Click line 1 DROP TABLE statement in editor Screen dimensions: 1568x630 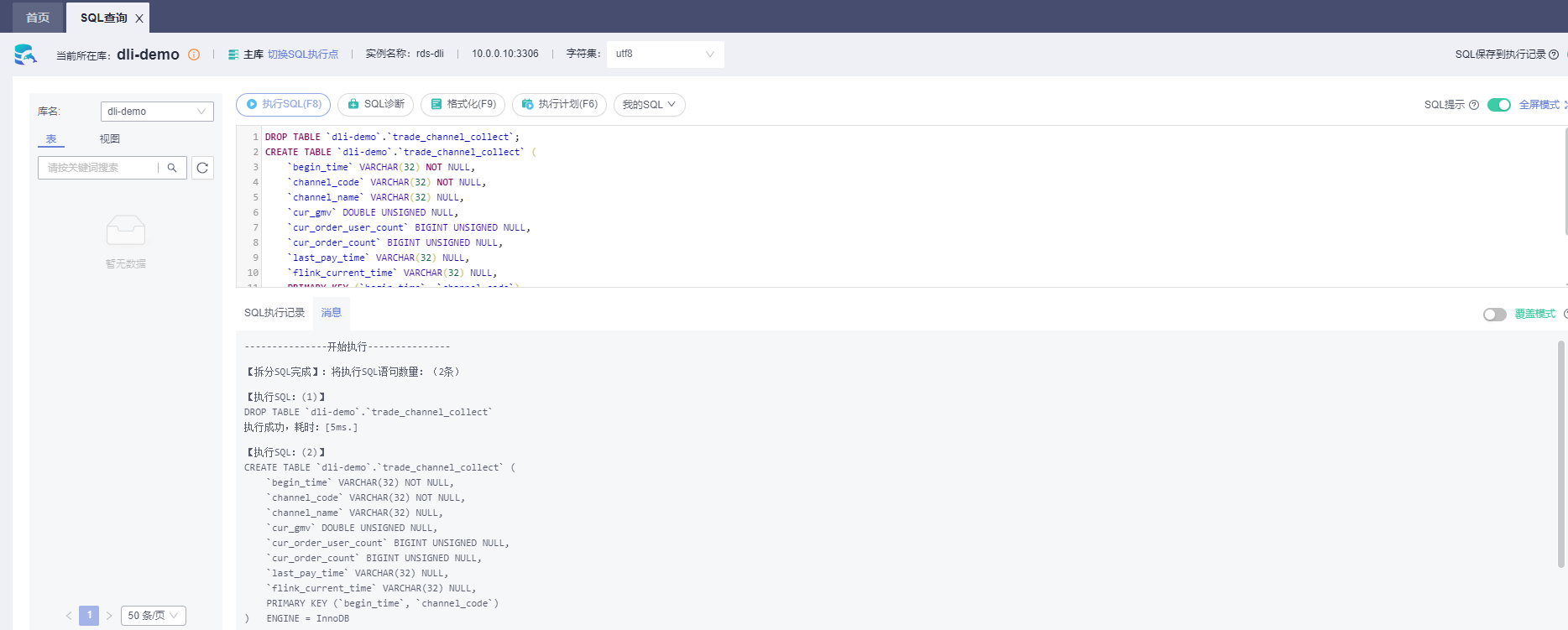(x=392, y=137)
